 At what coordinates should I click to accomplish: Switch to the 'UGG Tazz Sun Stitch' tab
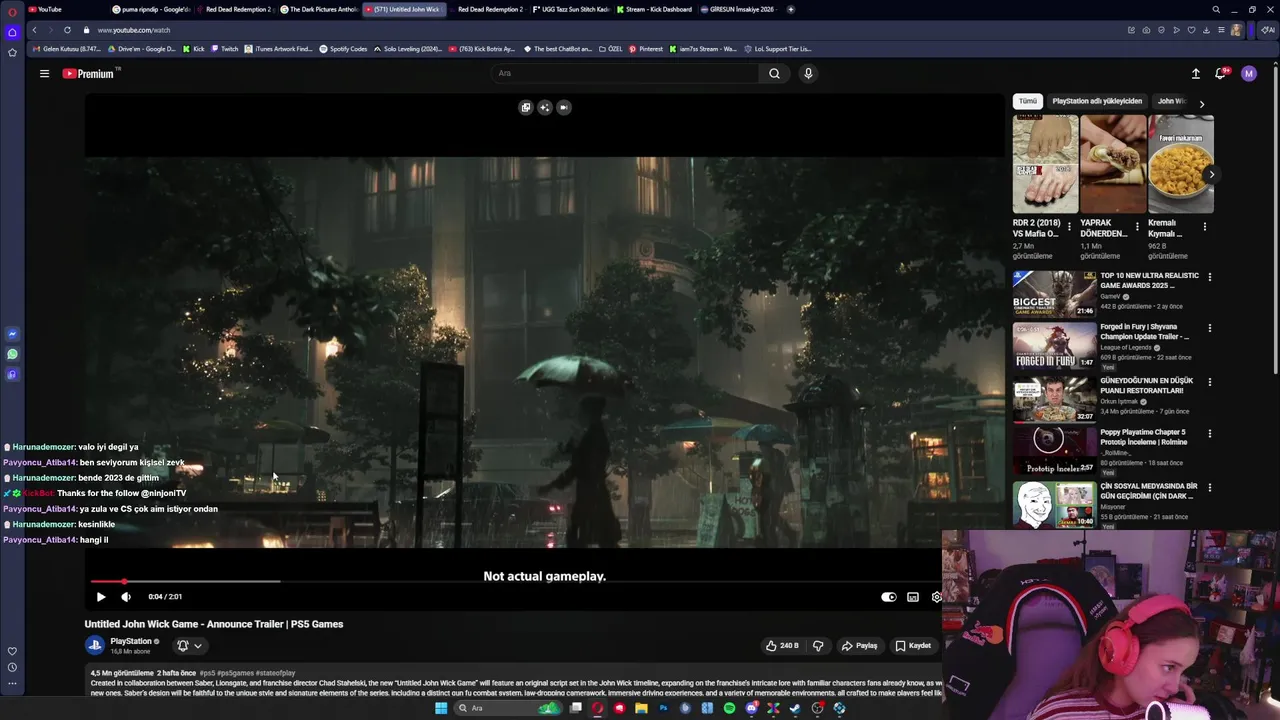pos(570,9)
